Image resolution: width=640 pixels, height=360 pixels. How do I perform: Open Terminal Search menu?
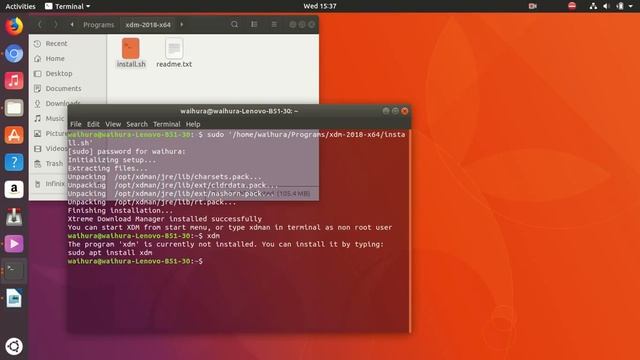pyautogui.click(x=137, y=124)
